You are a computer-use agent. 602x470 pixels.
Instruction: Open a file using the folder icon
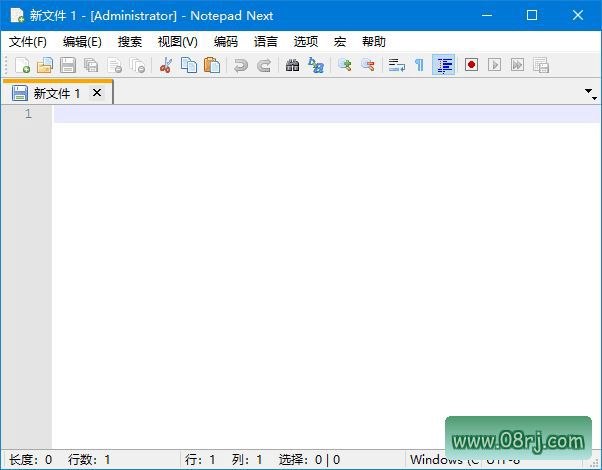[x=45, y=65]
